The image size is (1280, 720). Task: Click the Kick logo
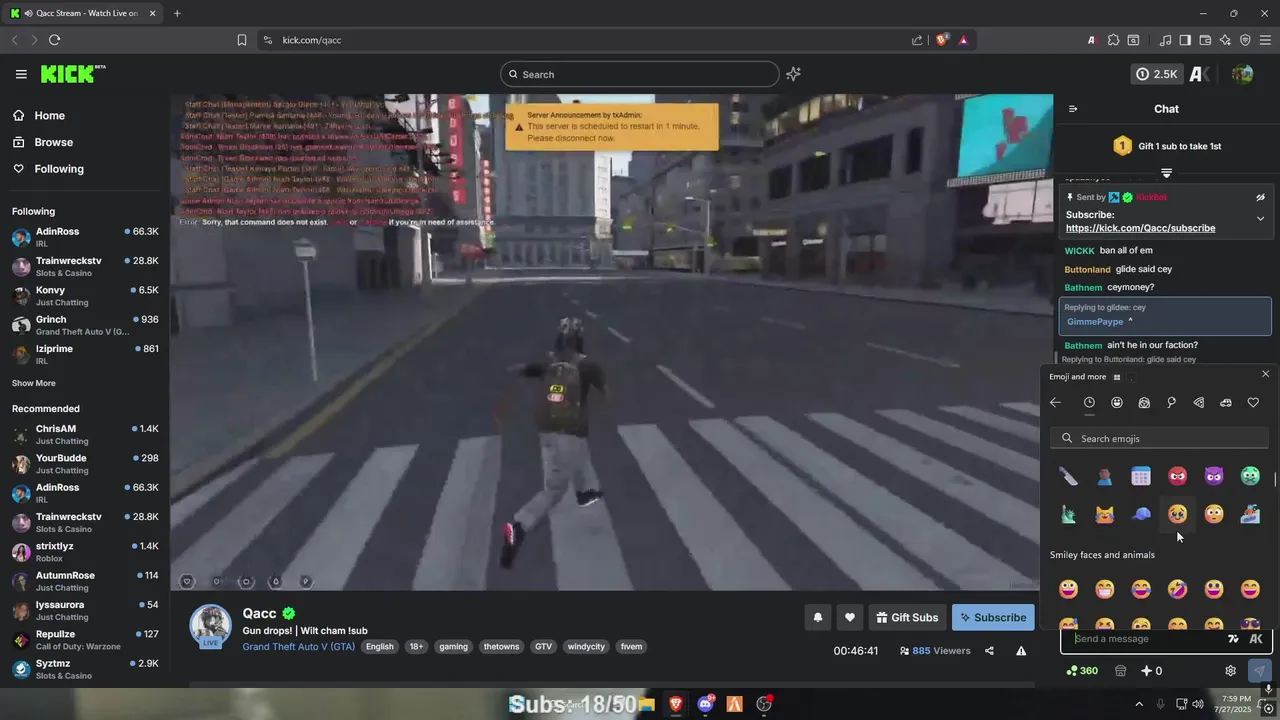[72, 74]
